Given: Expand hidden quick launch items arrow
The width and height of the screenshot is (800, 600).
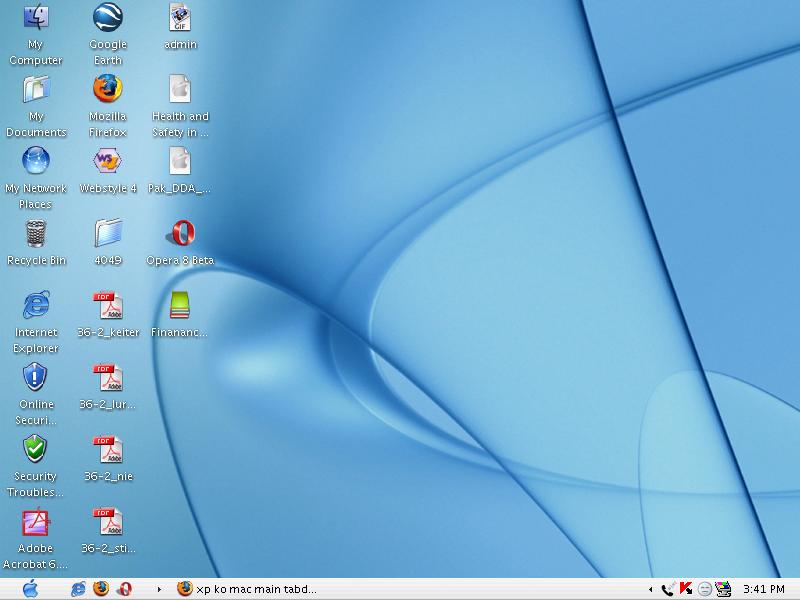Looking at the screenshot, I should (x=159, y=589).
